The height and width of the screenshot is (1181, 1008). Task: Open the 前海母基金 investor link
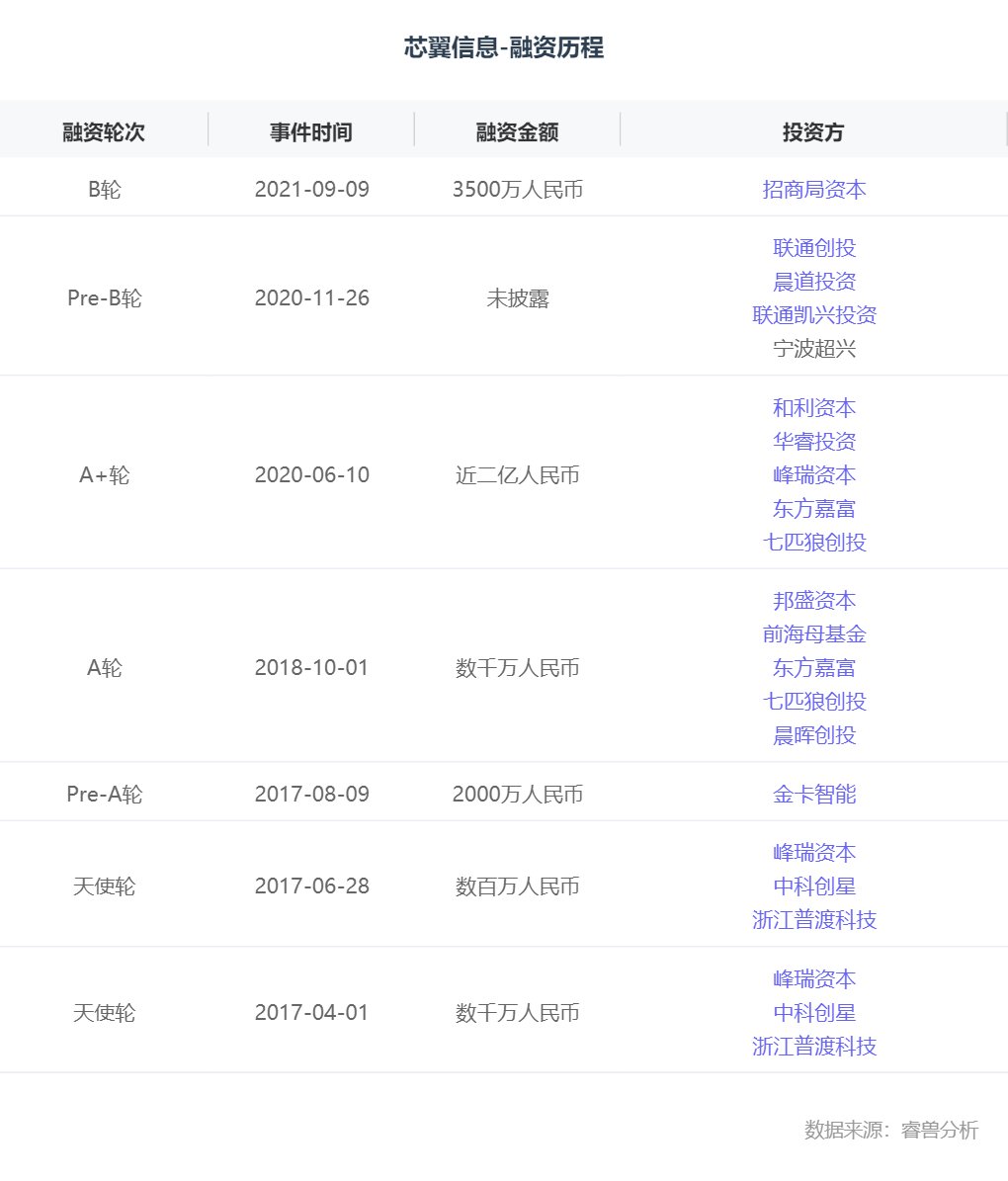(813, 634)
